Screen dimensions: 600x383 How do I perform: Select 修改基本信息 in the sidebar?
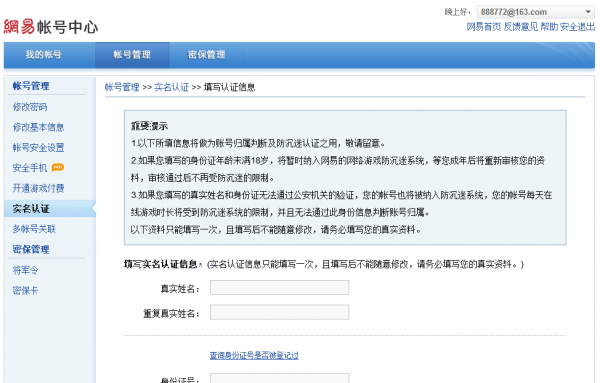pyautogui.click(x=38, y=127)
